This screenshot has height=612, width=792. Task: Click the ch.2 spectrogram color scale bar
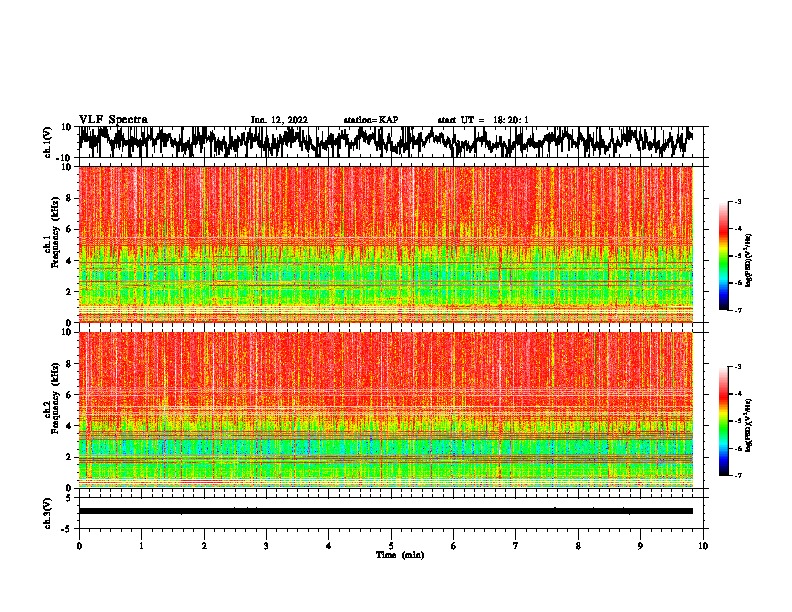724,421
